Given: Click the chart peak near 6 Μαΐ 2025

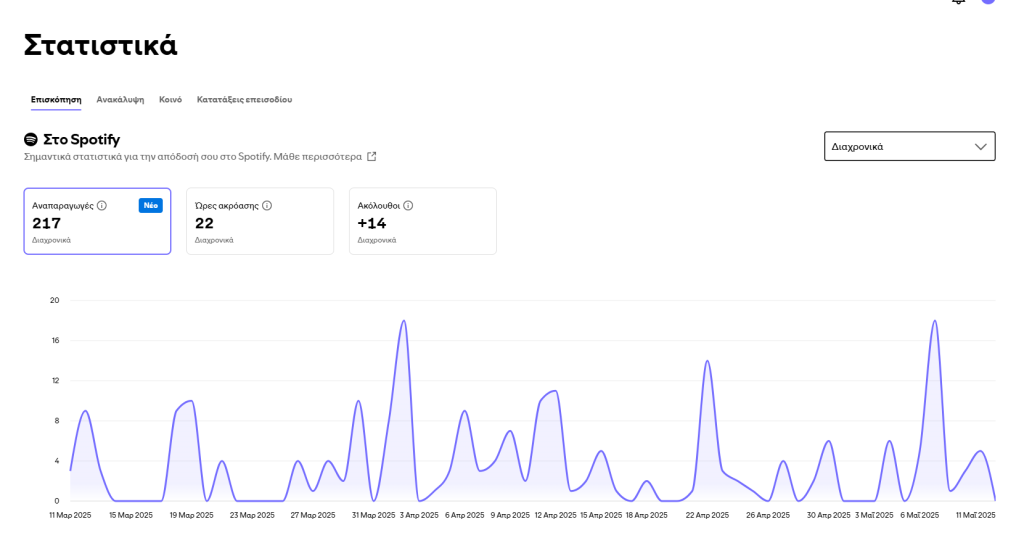Looking at the screenshot, I should click(934, 321).
